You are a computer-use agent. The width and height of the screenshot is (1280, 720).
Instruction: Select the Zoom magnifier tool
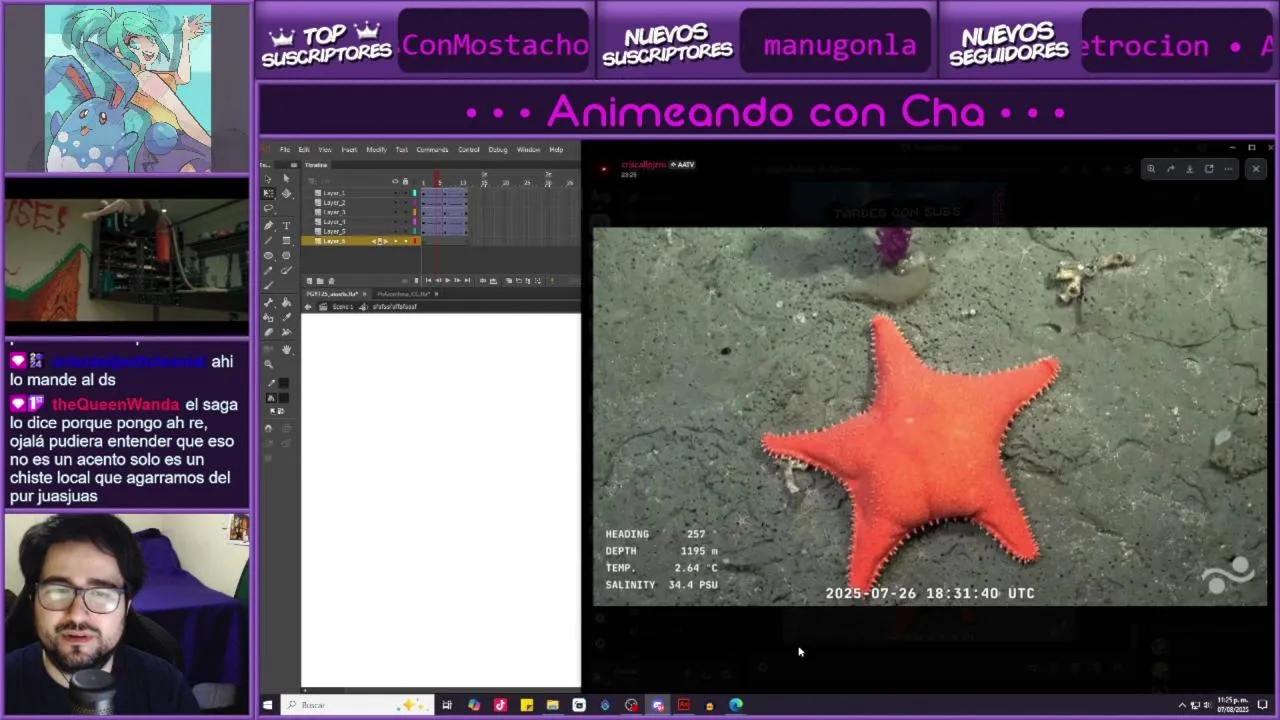click(x=268, y=364)
